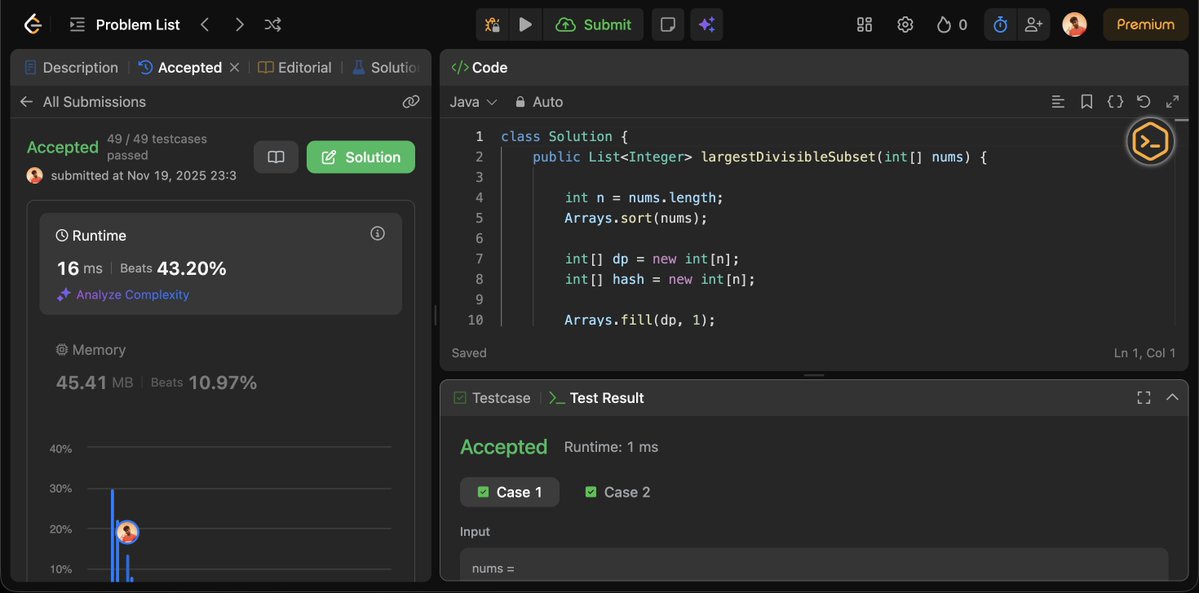Image resolution: width=1199 pixels, height=593 pixels.
Task: Open the Solutions tab
Action: tap(386, 67)
